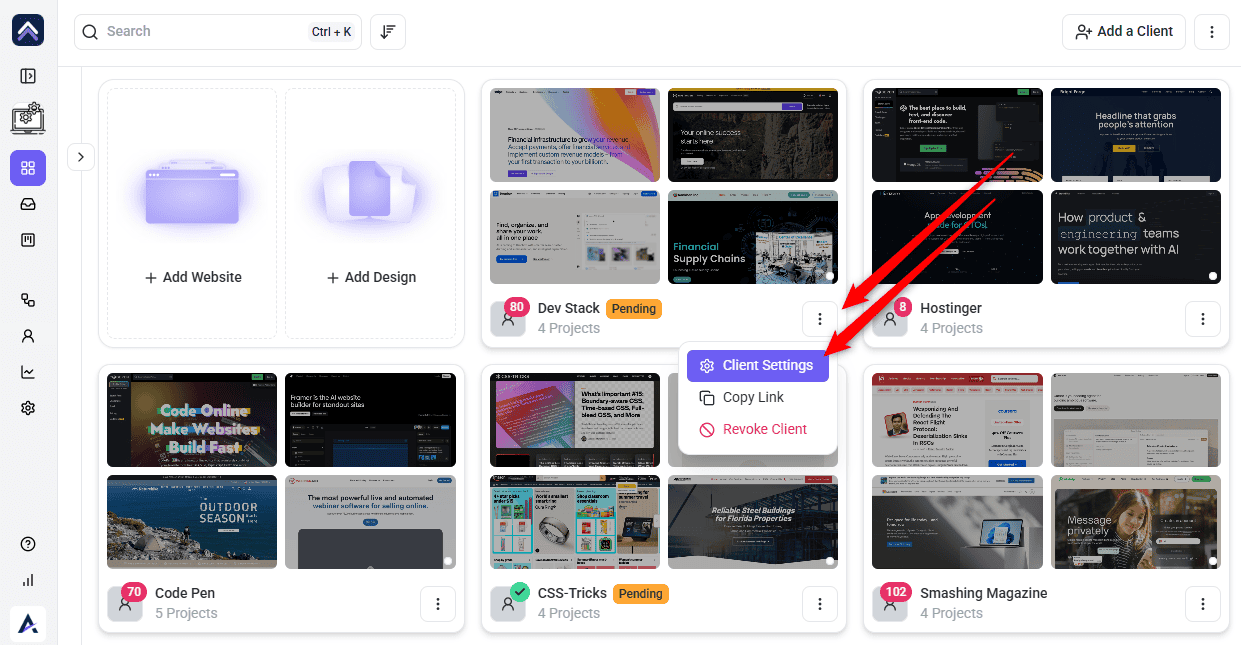The height and width of the screenshot is (645, 1241).
Task: Open the kanban board icon in sidebar
Action: [28, 240]
